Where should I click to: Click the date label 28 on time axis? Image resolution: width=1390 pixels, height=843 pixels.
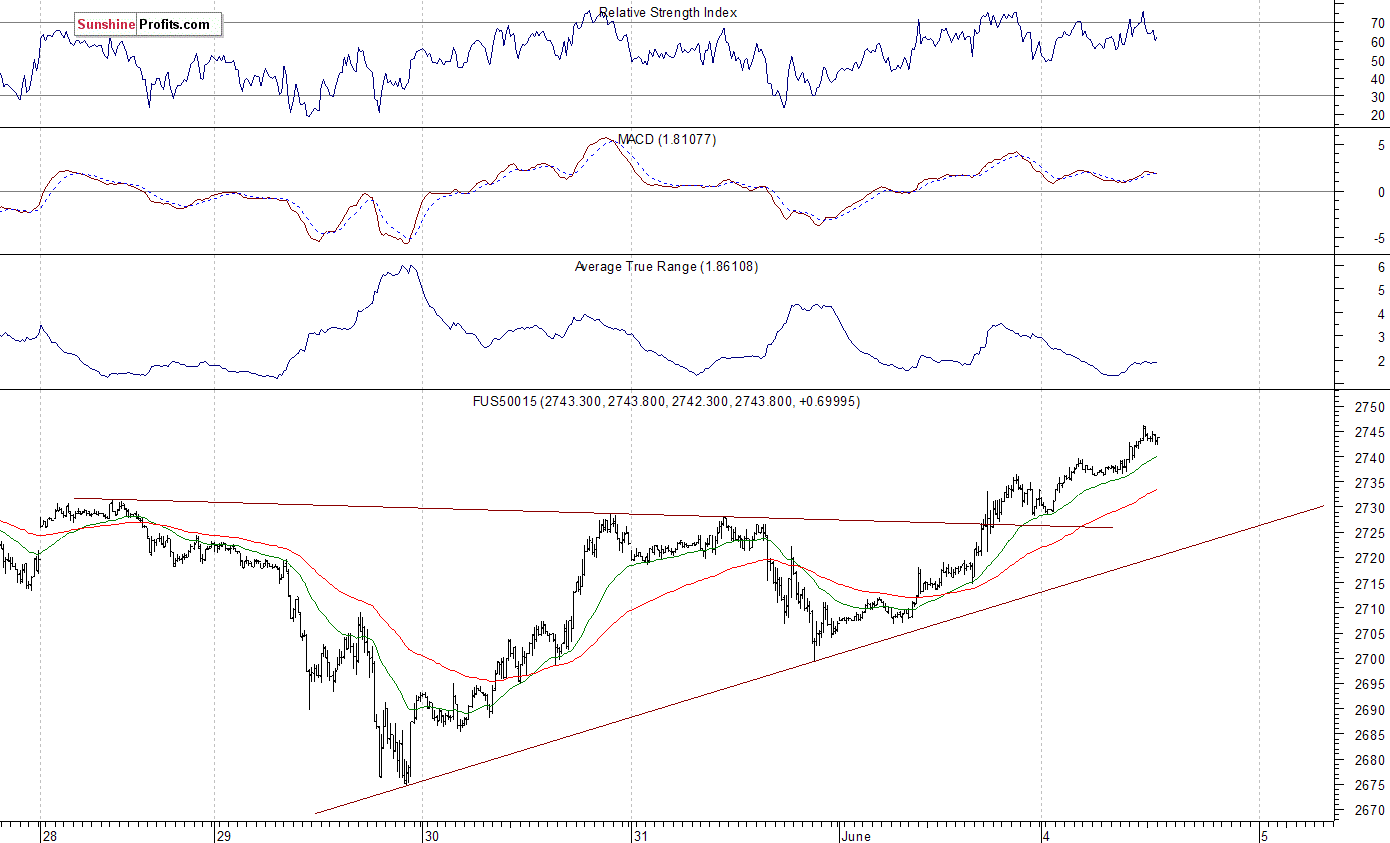50,835
